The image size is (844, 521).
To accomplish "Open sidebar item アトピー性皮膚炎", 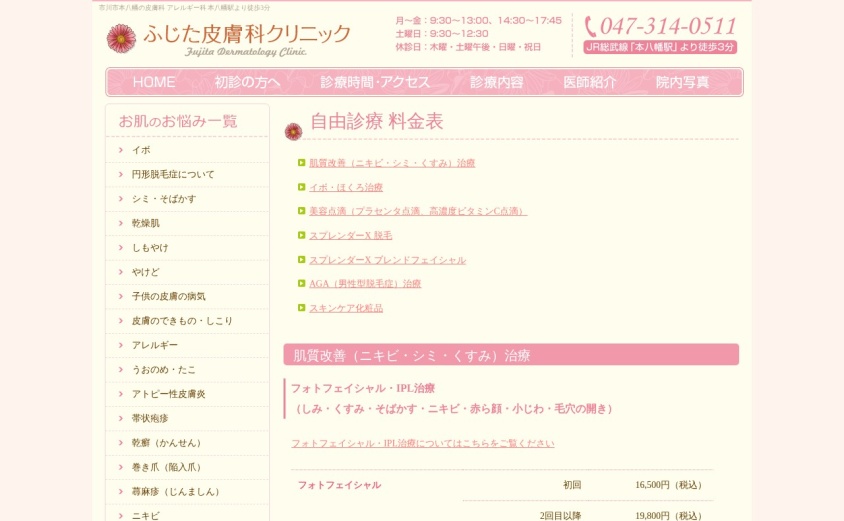I will coord(168,394).
